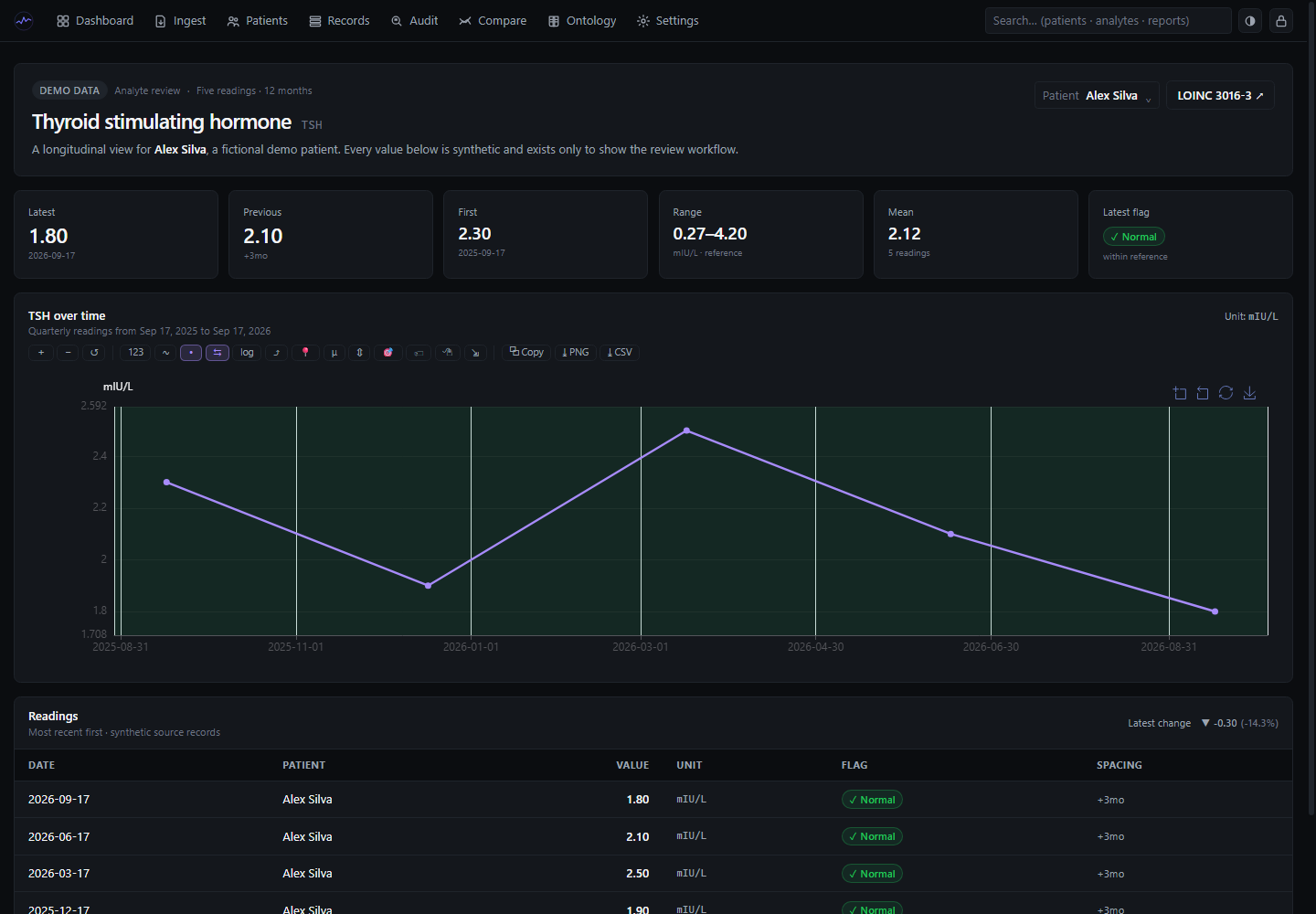Toggle the smooth curve (~) option

click(x=165, y=353)
